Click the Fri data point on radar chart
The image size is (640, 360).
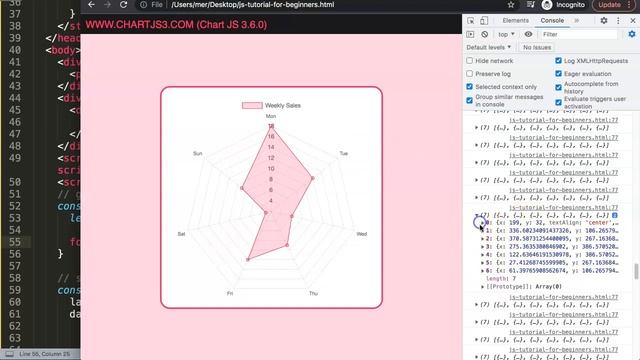[x=248, y=259]
